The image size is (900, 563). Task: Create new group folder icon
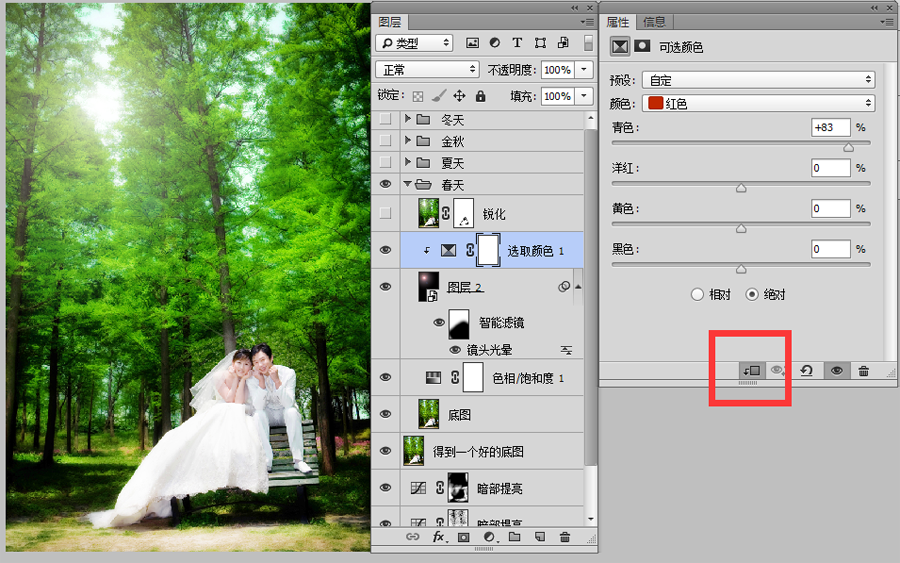tap(514, 537)
